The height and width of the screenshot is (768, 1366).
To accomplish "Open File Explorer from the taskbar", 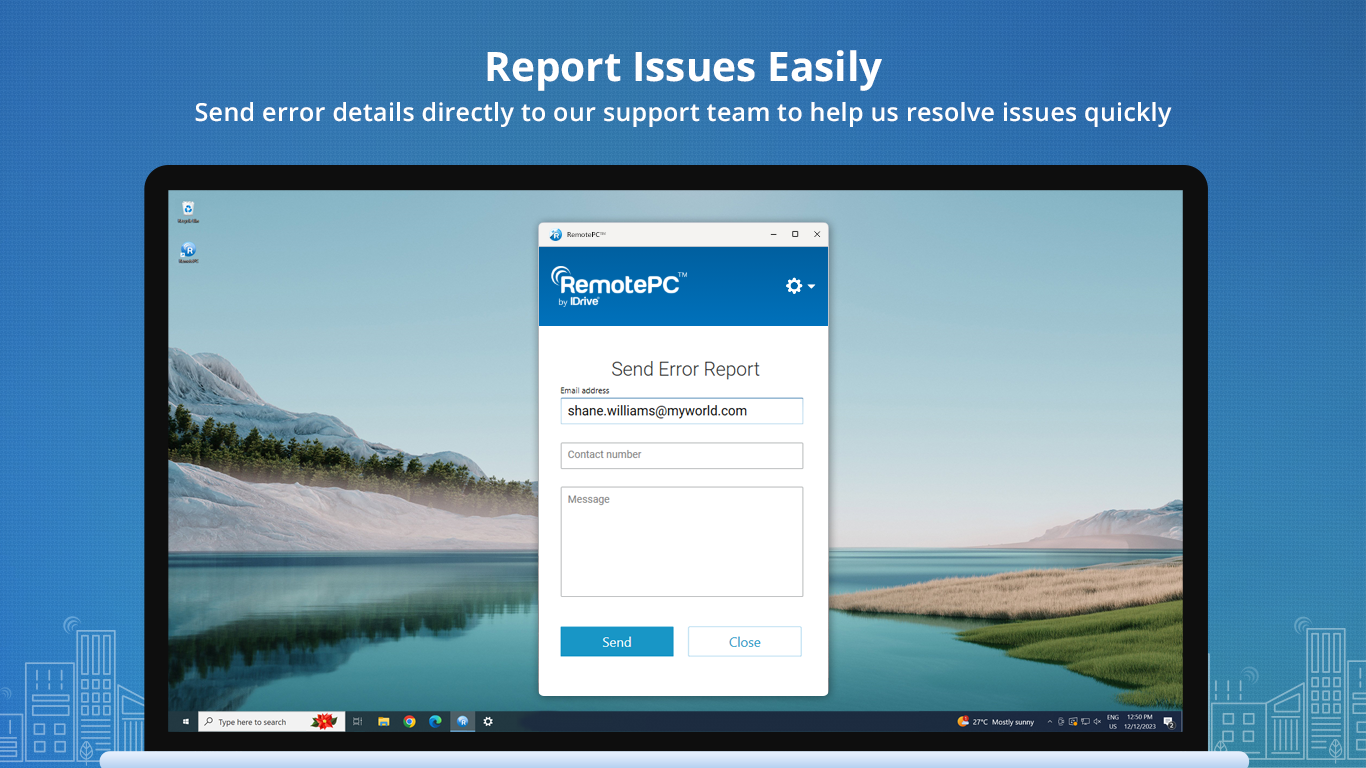I will 384,721.
